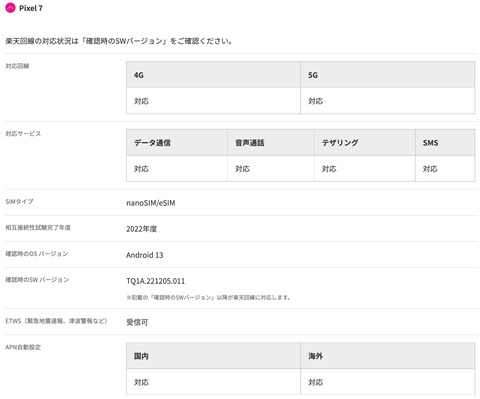Collapse the Pixel 7 accordion chevron icon
This screenshot has width=480, height=399.
10,8
